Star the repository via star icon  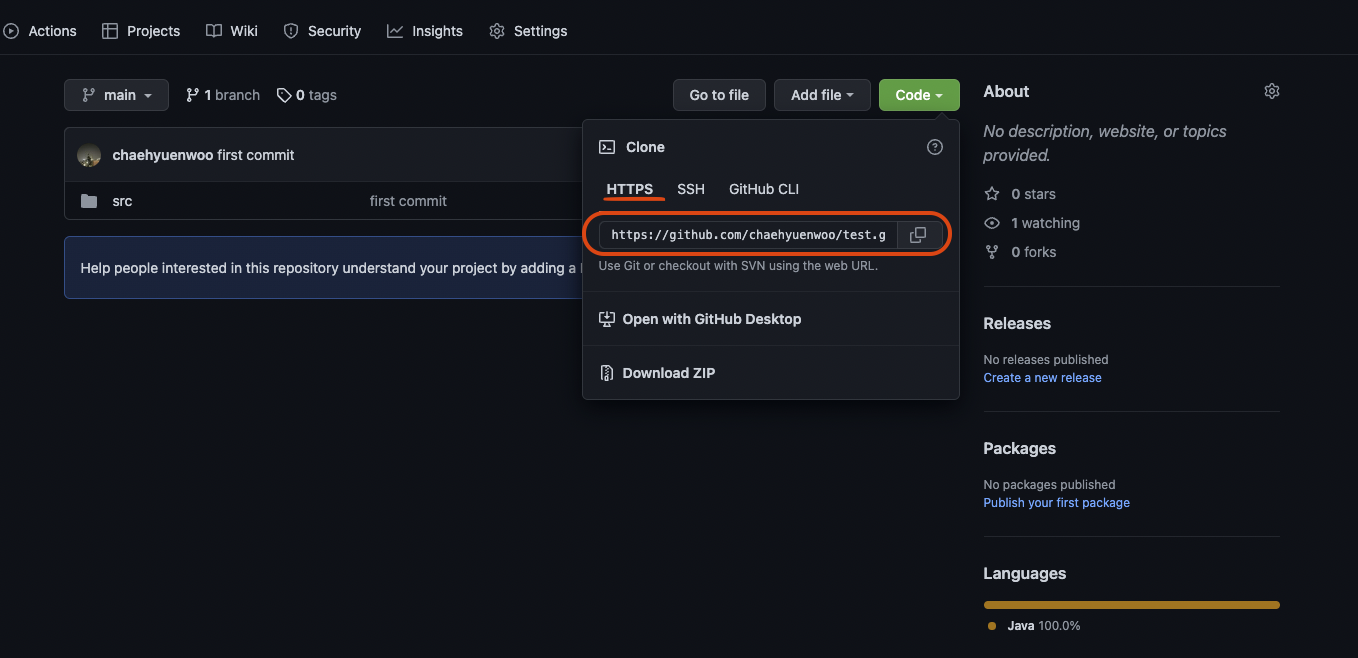point(991,193)
